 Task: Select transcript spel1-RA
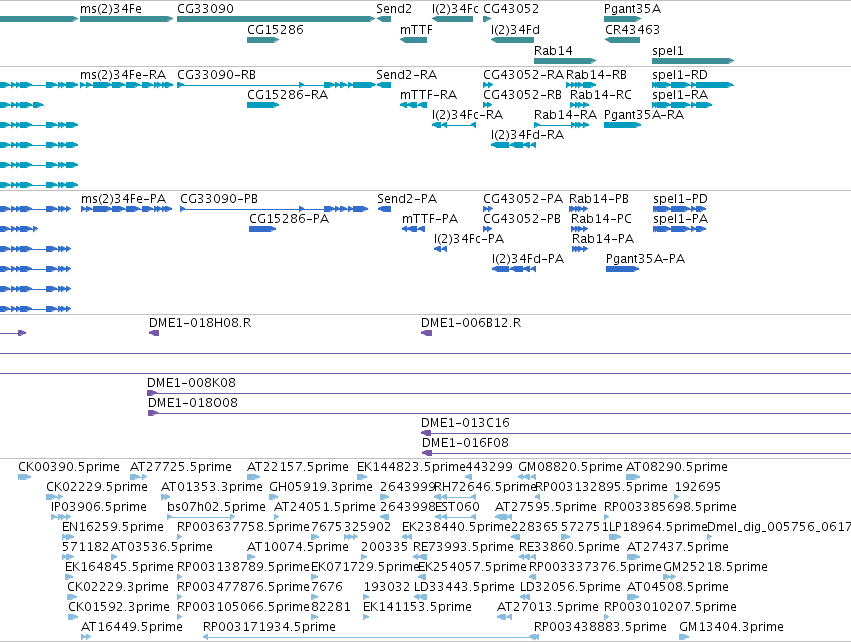[x=680, y=95]
